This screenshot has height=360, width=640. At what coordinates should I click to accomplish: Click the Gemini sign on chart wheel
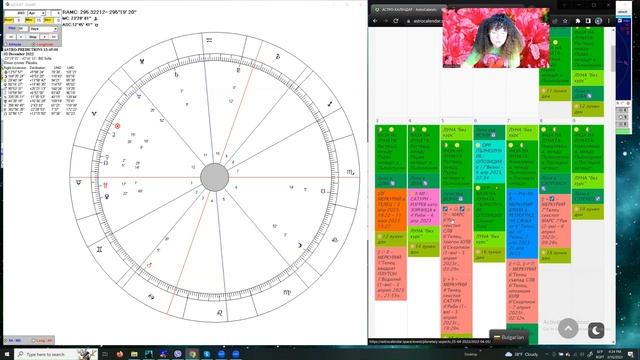coord(99,249)
